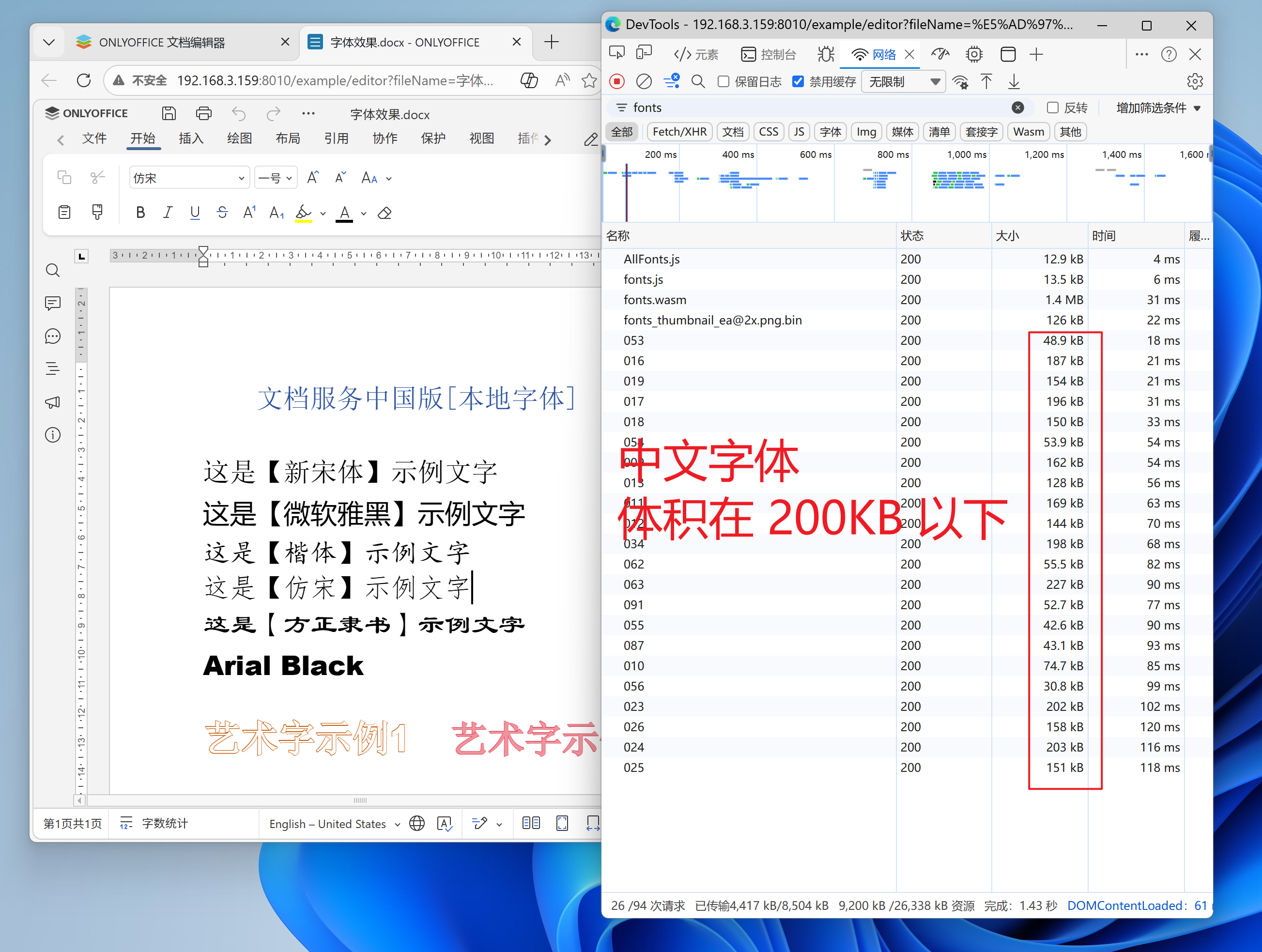The height and width of the screenshot is (952, 1262).
Task: Open 字数统计 from the status bar
Action: pos(164,823)
